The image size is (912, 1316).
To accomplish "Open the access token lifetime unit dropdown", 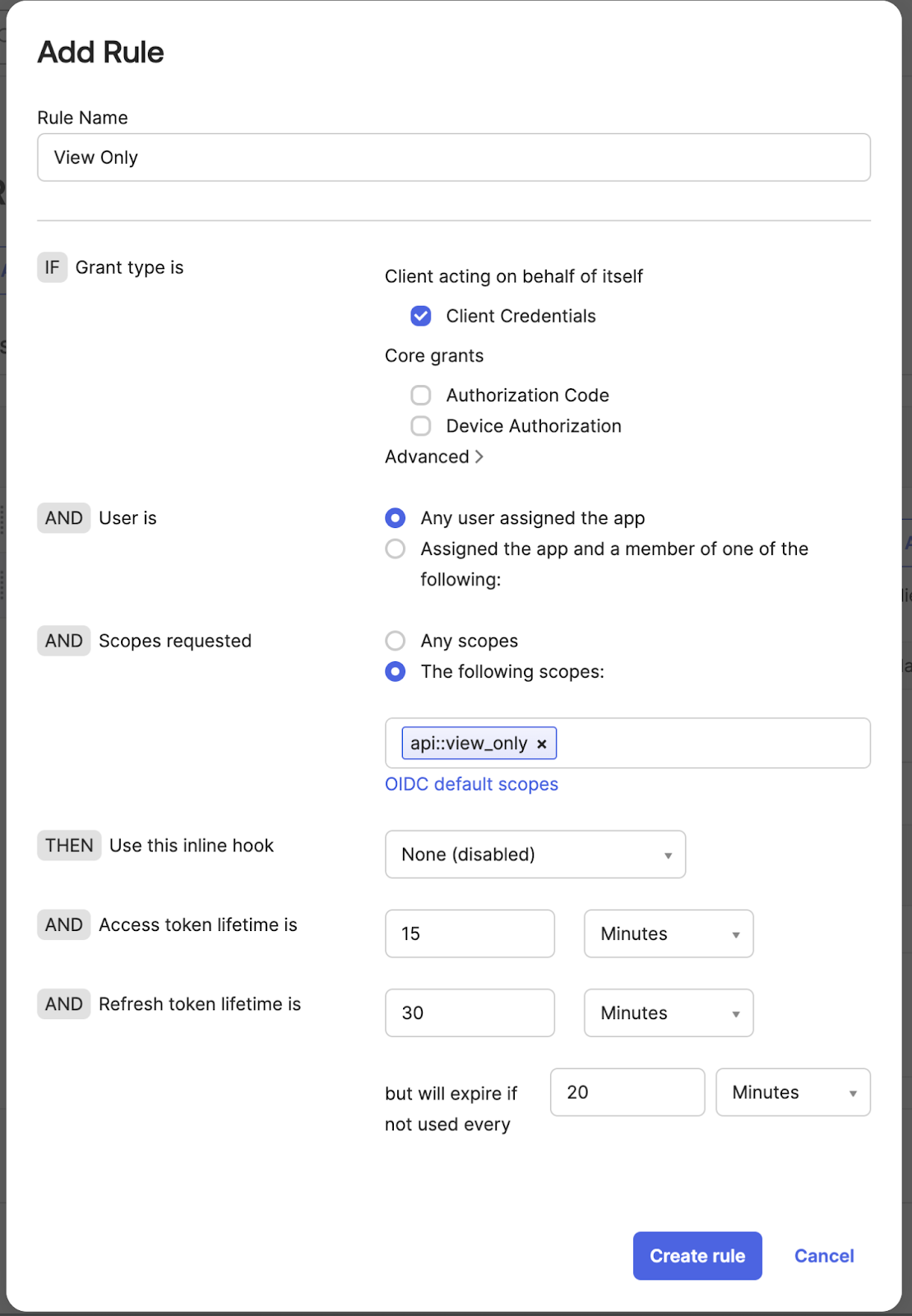I will click(x=668, y=934).
